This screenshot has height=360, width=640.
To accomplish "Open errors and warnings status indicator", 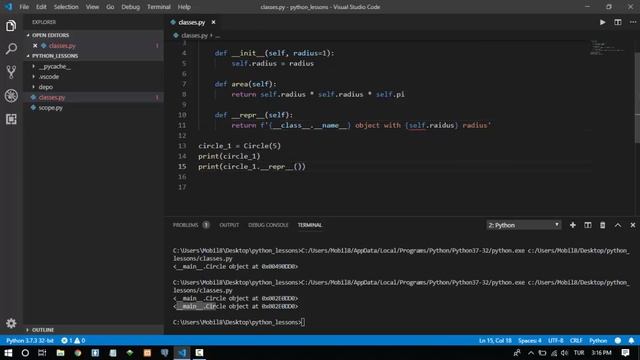I will tap(73, 340).
